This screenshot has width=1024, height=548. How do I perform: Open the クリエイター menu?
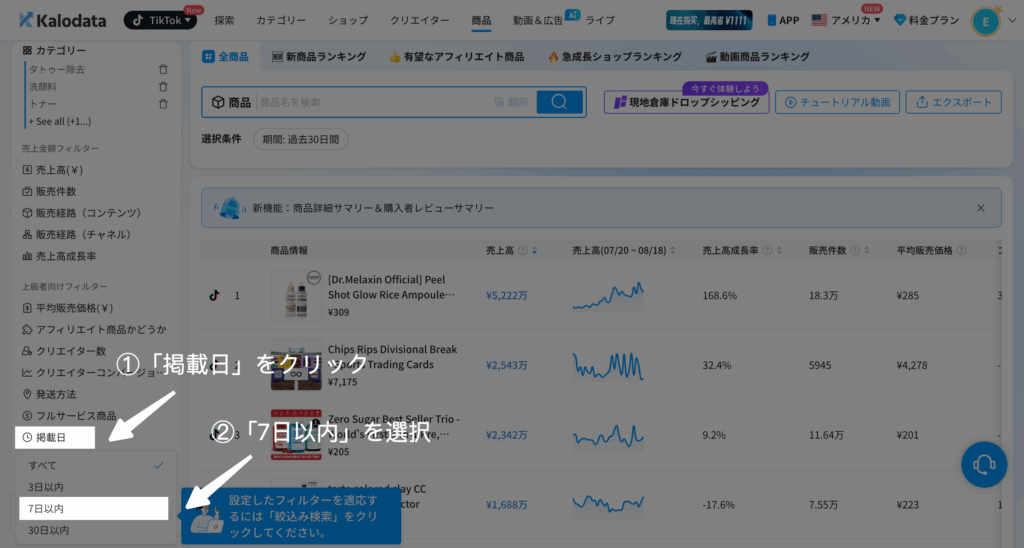coord(419,20)
